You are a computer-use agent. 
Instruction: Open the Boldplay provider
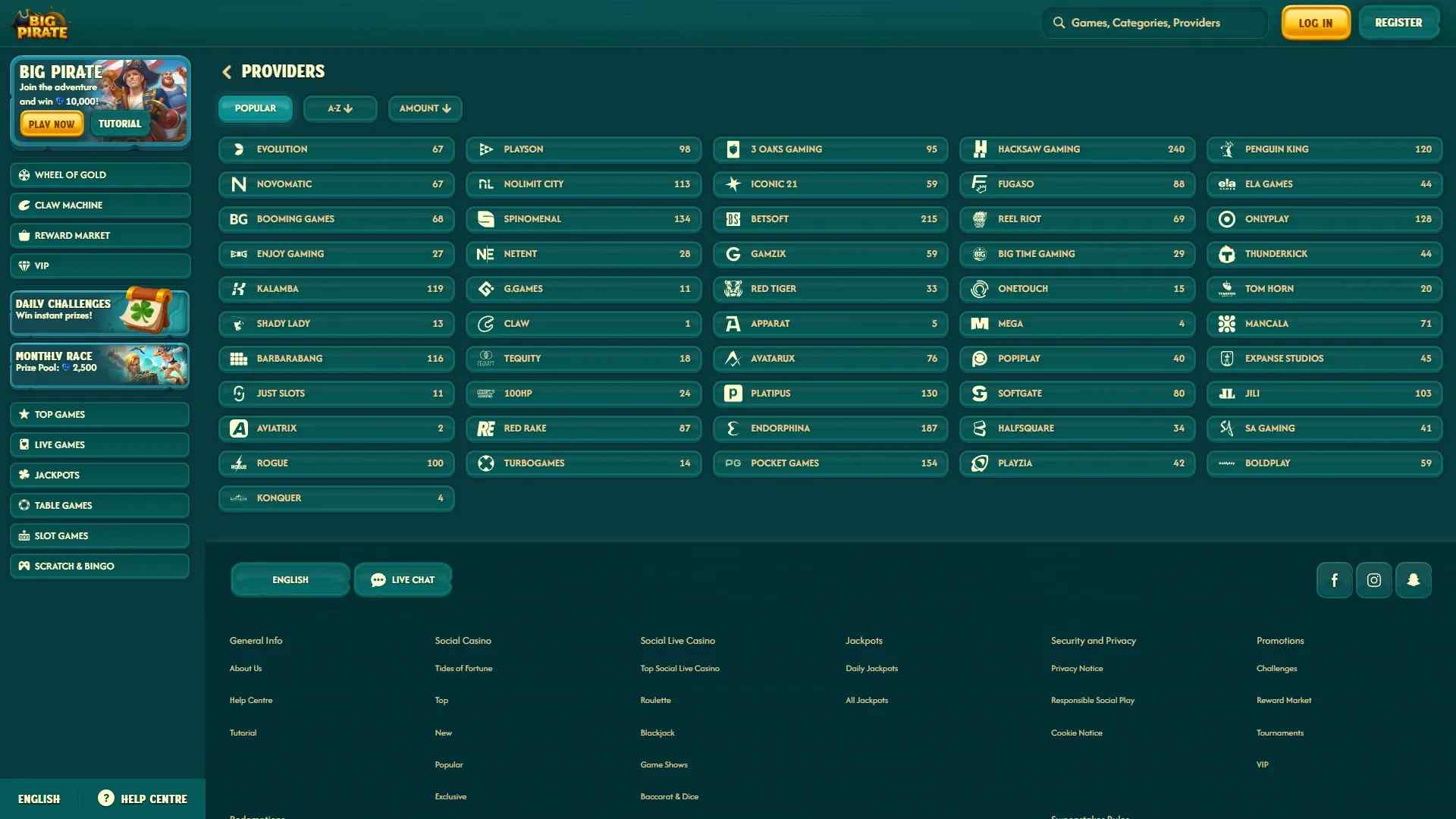coord(1324,463)
